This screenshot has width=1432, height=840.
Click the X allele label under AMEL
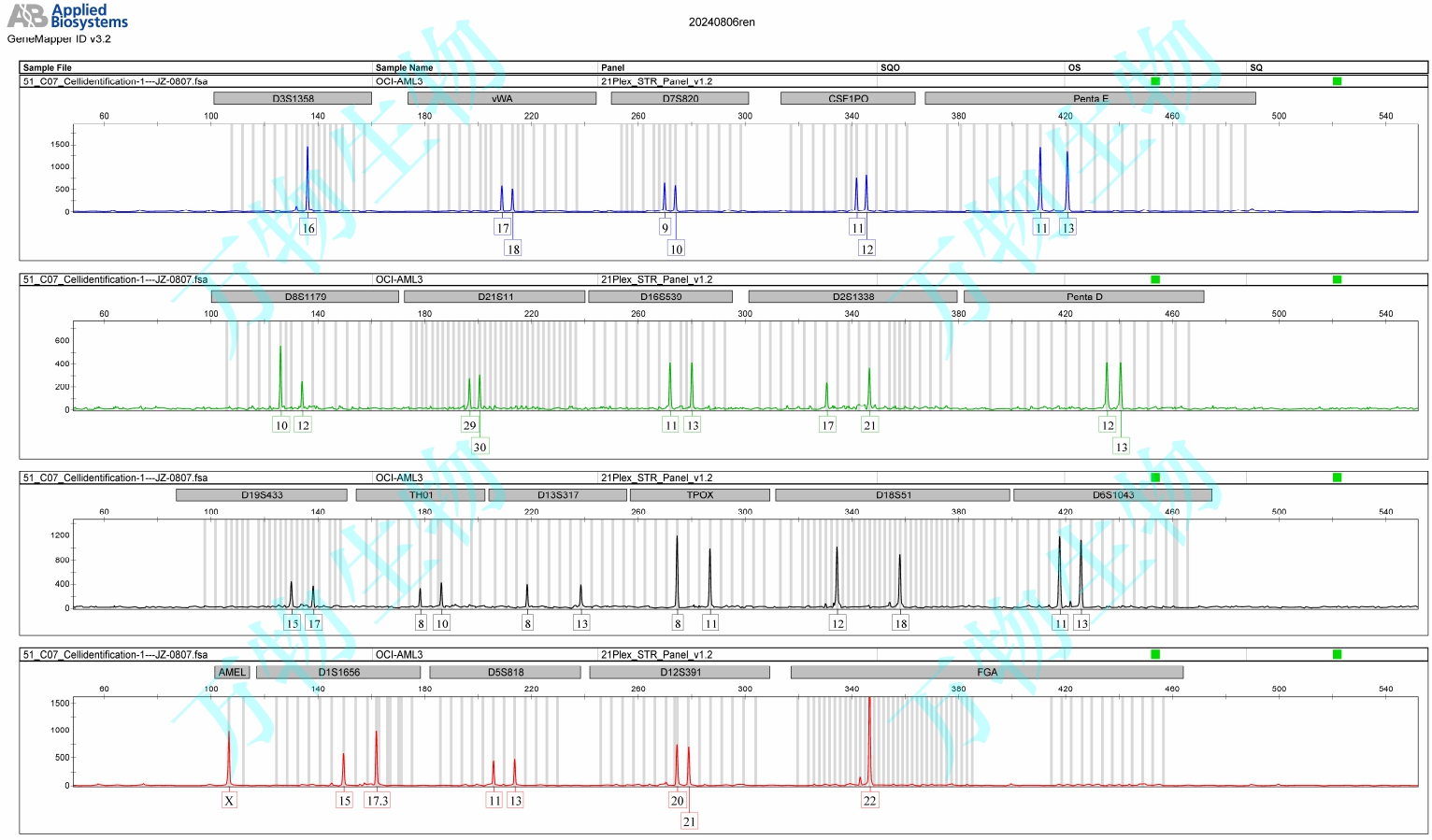coord(229,801)
